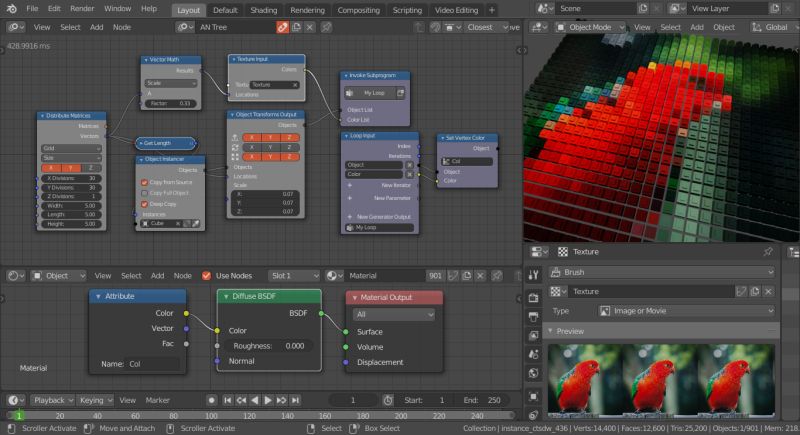Click new View Layer icon
This screenshot has height=435, width=800.
pos(774,9)
